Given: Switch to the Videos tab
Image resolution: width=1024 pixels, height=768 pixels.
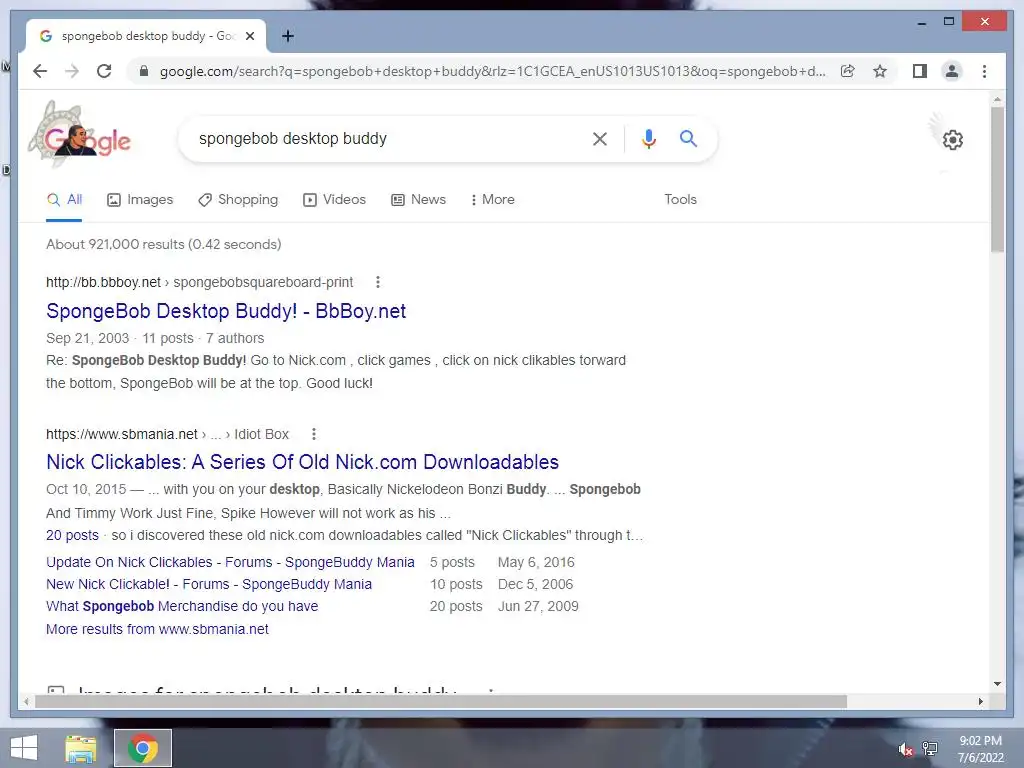Looking at the screenshot, I should click(x=334, y=200).
